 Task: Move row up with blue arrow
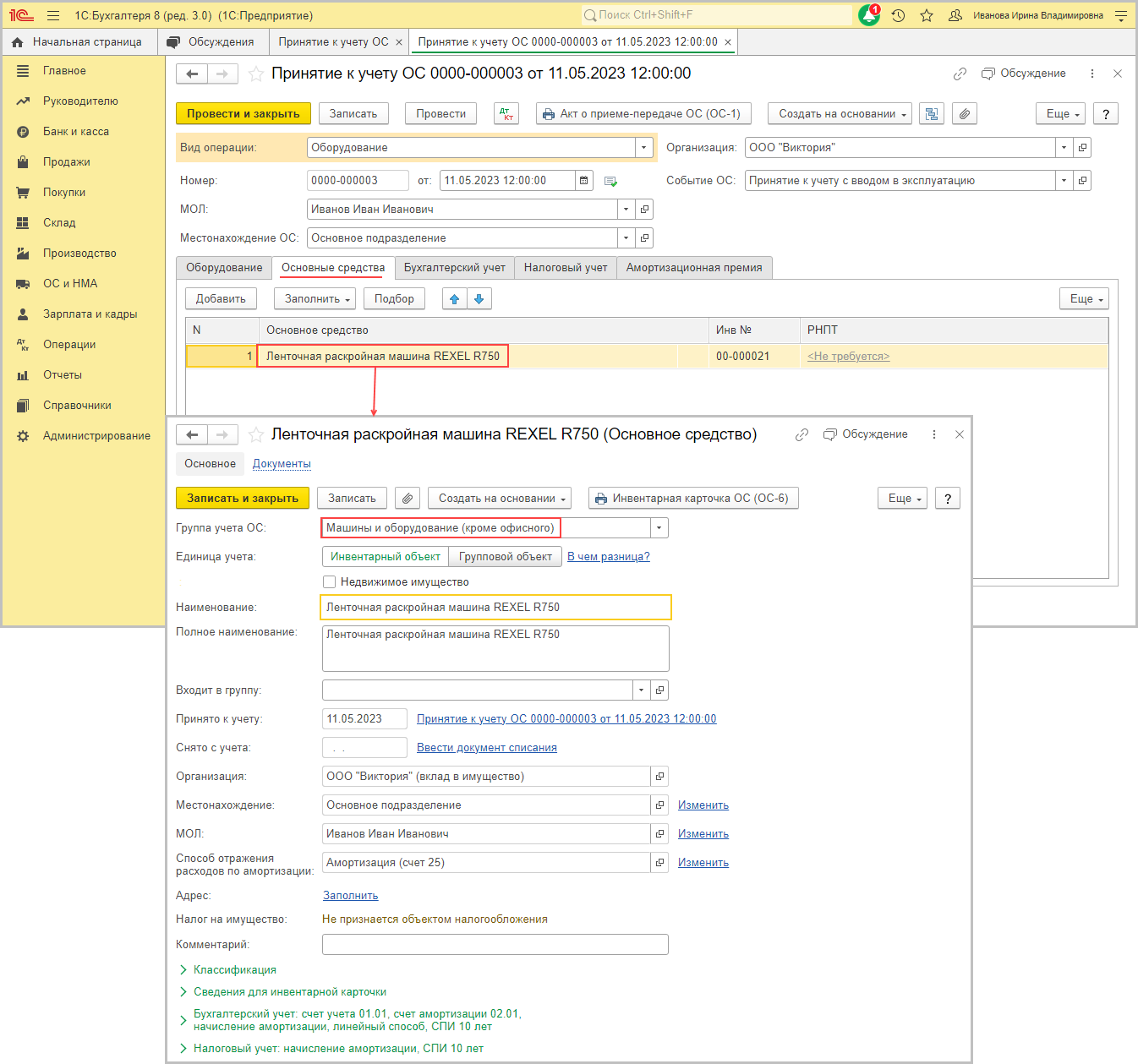click(x=455, y=299)
